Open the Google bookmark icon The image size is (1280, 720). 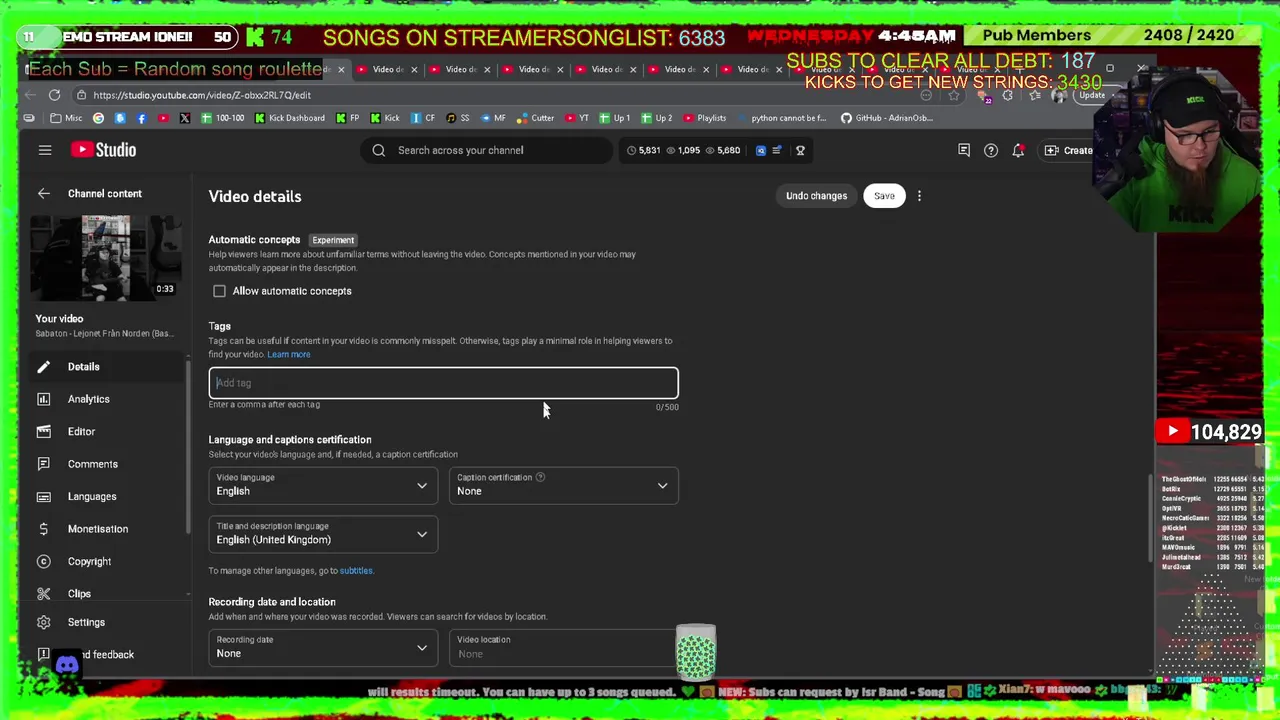click(x=98, y=118)
